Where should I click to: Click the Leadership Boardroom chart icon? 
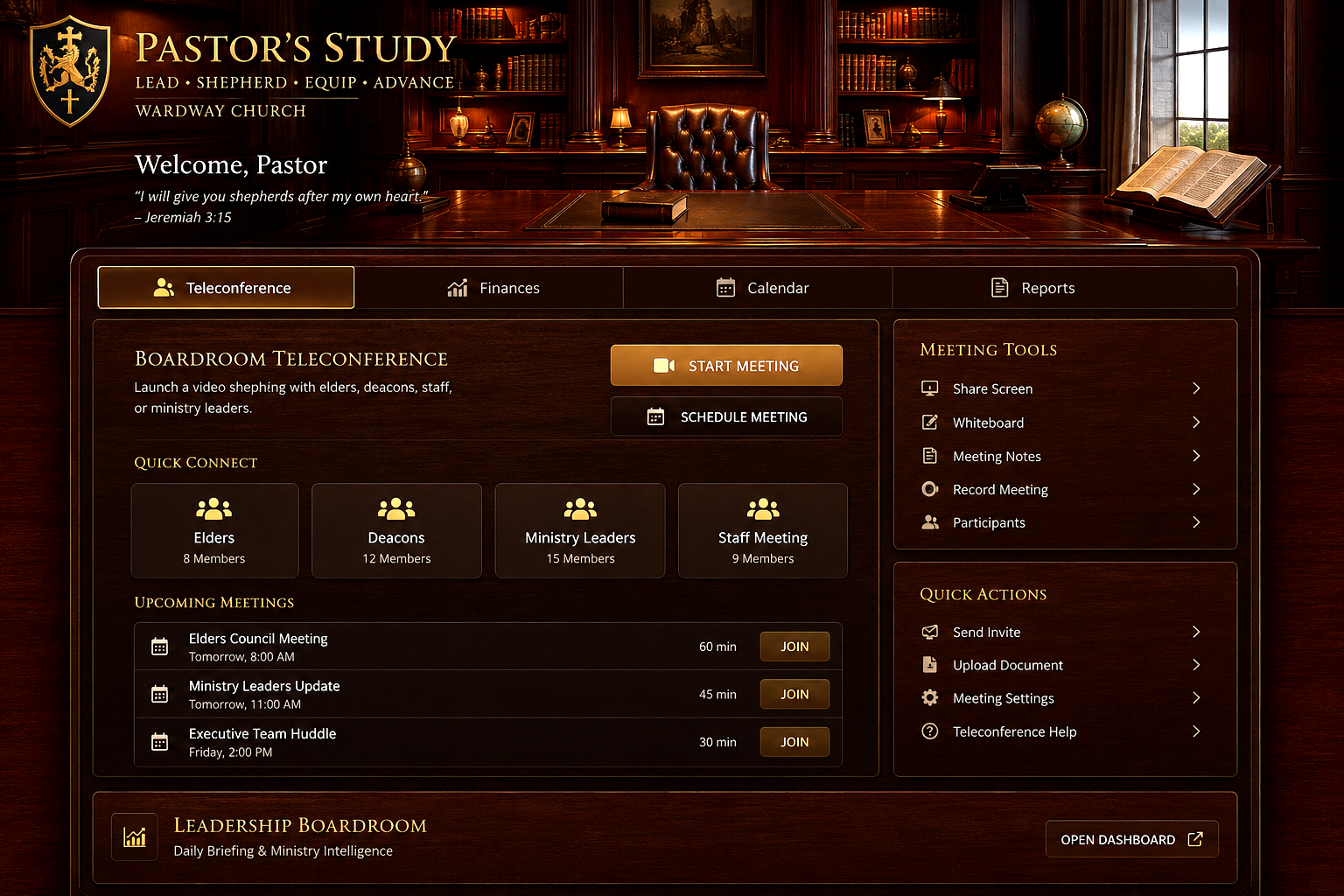tap(135, 837)
